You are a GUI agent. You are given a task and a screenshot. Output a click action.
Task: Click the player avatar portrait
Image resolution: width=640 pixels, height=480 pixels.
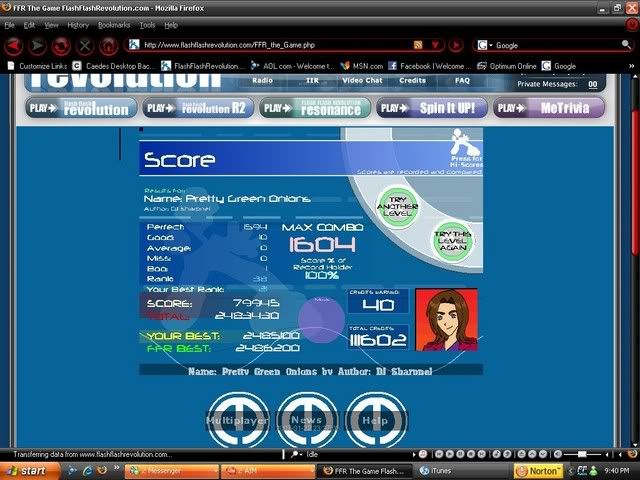446,320
